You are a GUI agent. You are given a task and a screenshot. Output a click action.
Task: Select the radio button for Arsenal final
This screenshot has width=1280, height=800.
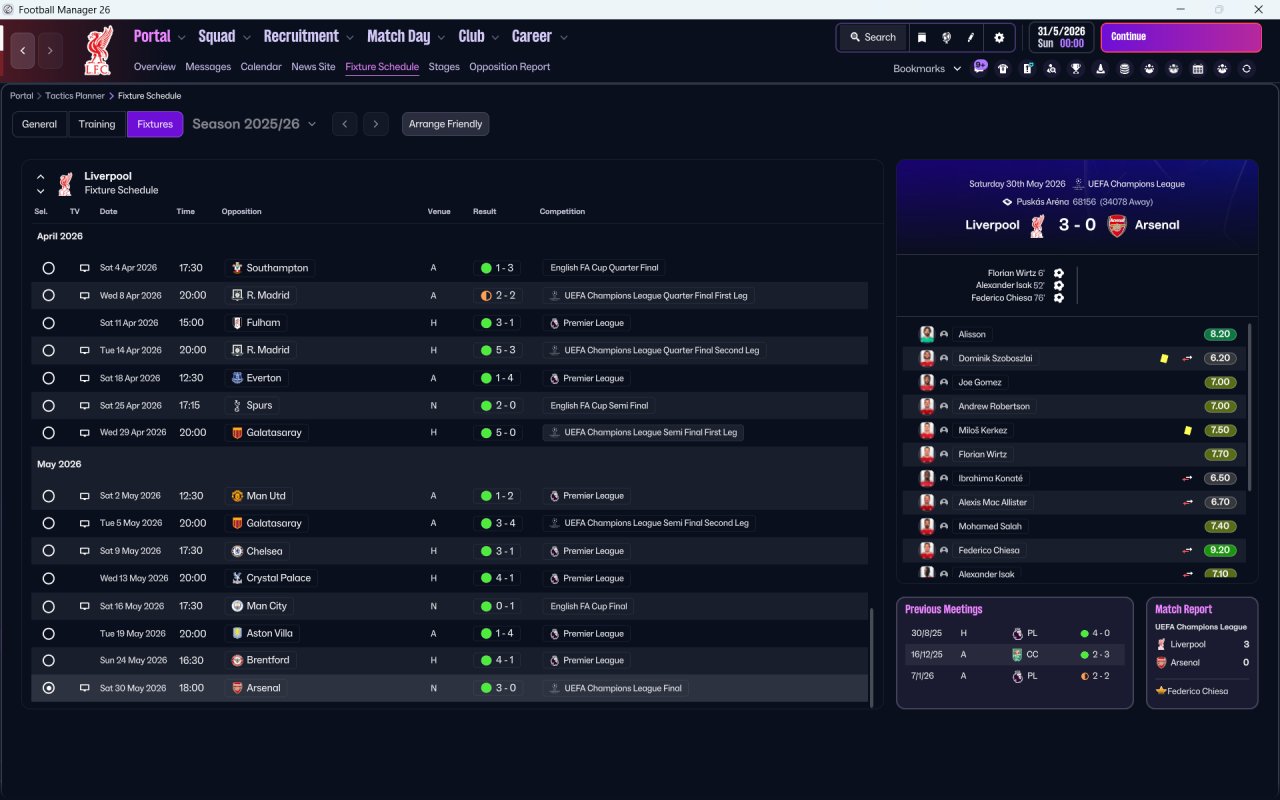coord(48,688)
